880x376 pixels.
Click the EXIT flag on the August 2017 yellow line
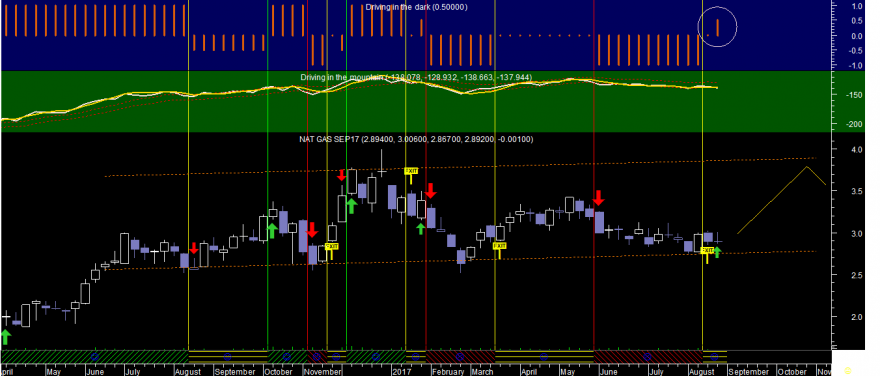[x=708, y=255]
